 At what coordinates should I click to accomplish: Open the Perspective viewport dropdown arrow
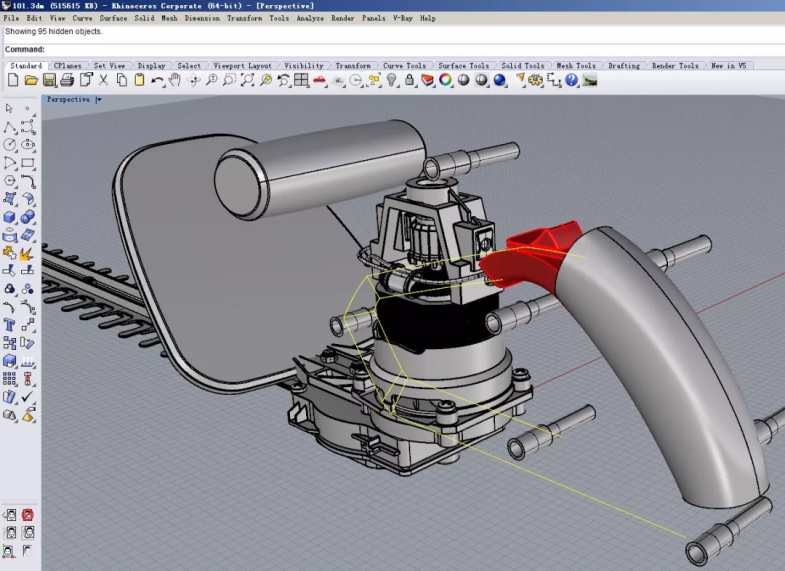pyautogui.click(x=98, y=100)
